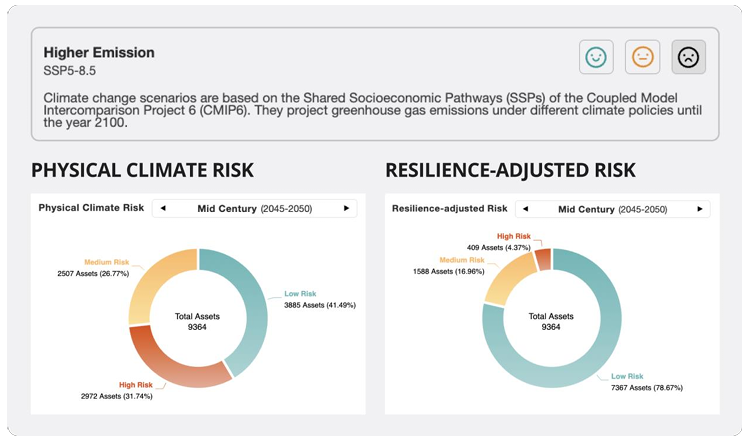Click the small High Risk segment in Resilience chart
The width and height of the screenshot is (750, 444).
(x=541, y=259)
